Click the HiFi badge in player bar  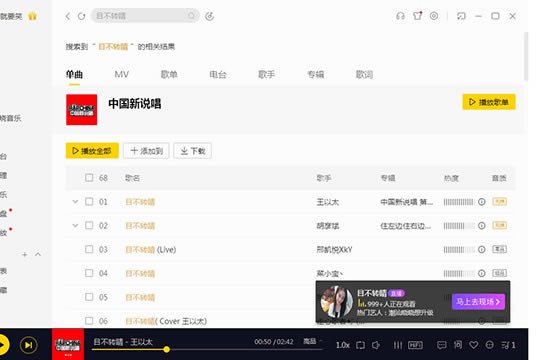tap(415, 345)
